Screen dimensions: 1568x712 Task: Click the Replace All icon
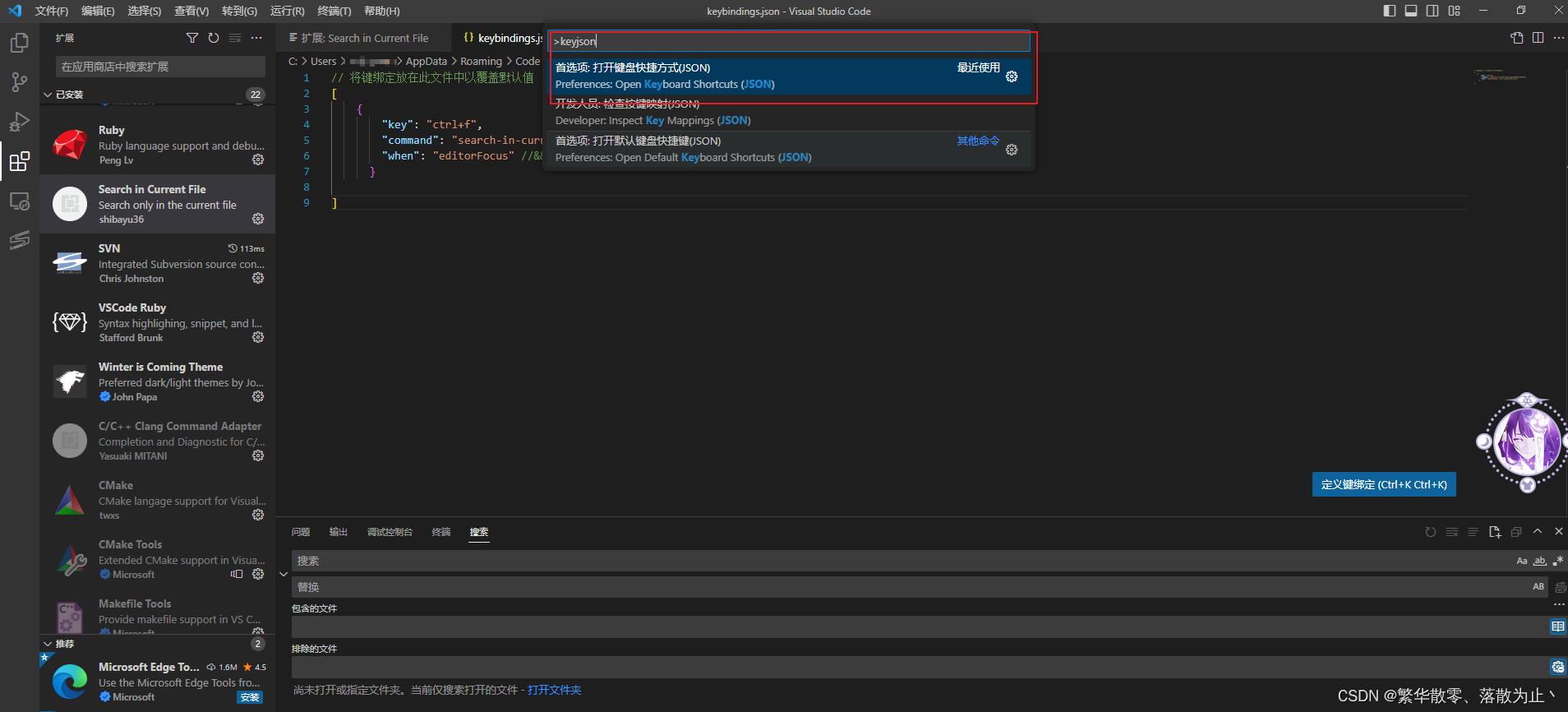[1560, 587]
